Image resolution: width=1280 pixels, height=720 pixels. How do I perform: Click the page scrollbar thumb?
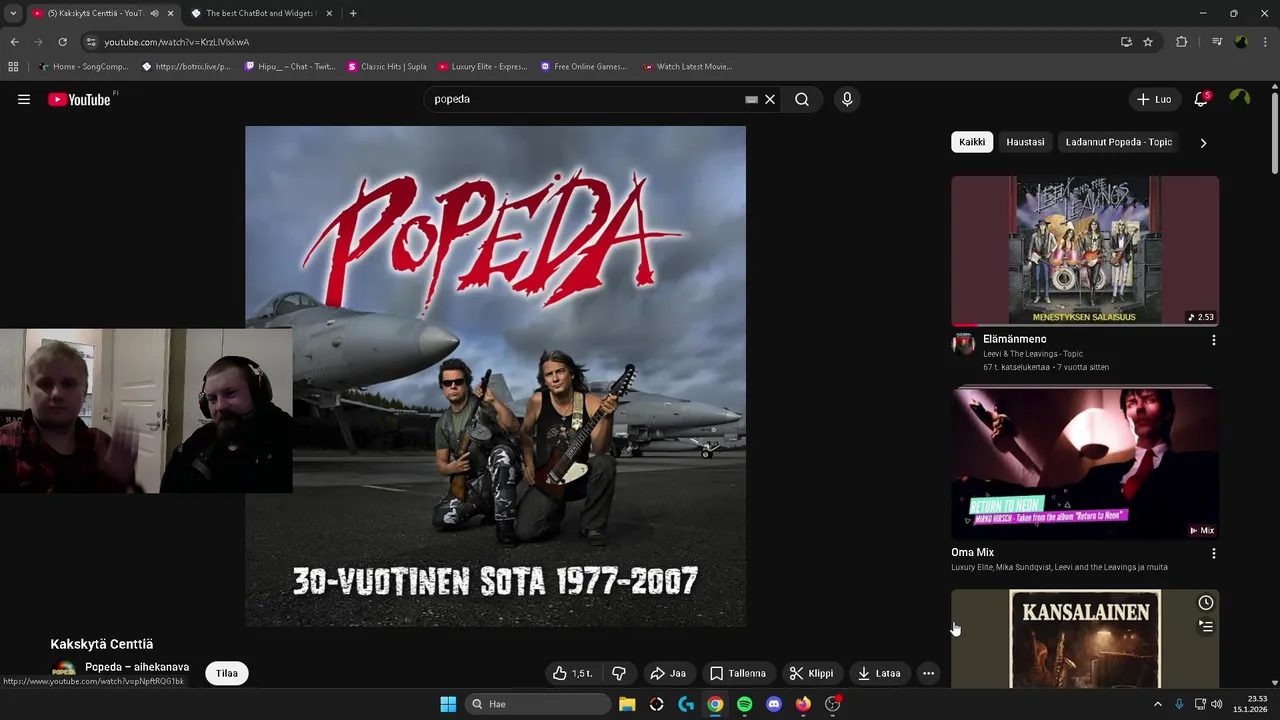(x=1274, y=133)
